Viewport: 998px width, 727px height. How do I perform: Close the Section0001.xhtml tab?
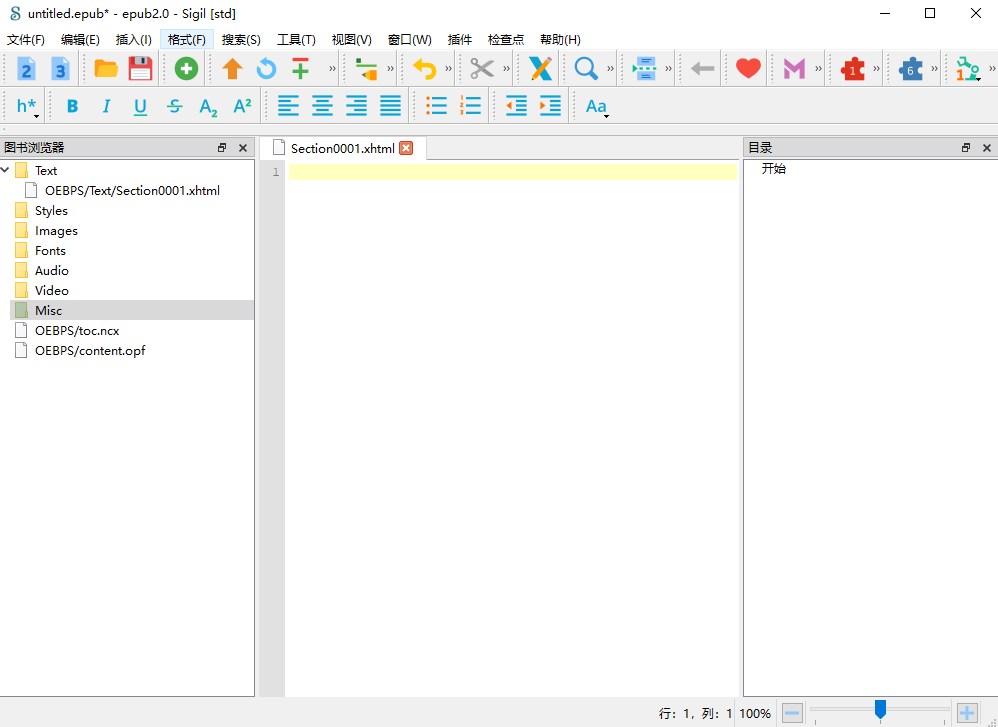point(406,148)
